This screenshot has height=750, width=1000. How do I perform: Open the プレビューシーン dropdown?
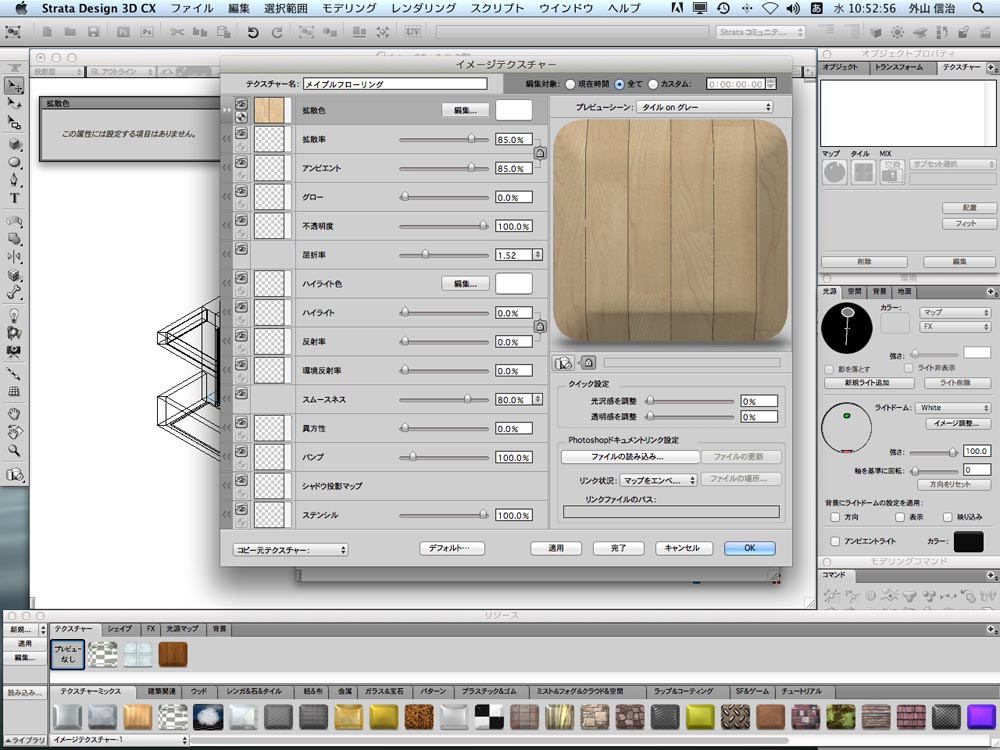pyautogui.click(x=705, y=107)
